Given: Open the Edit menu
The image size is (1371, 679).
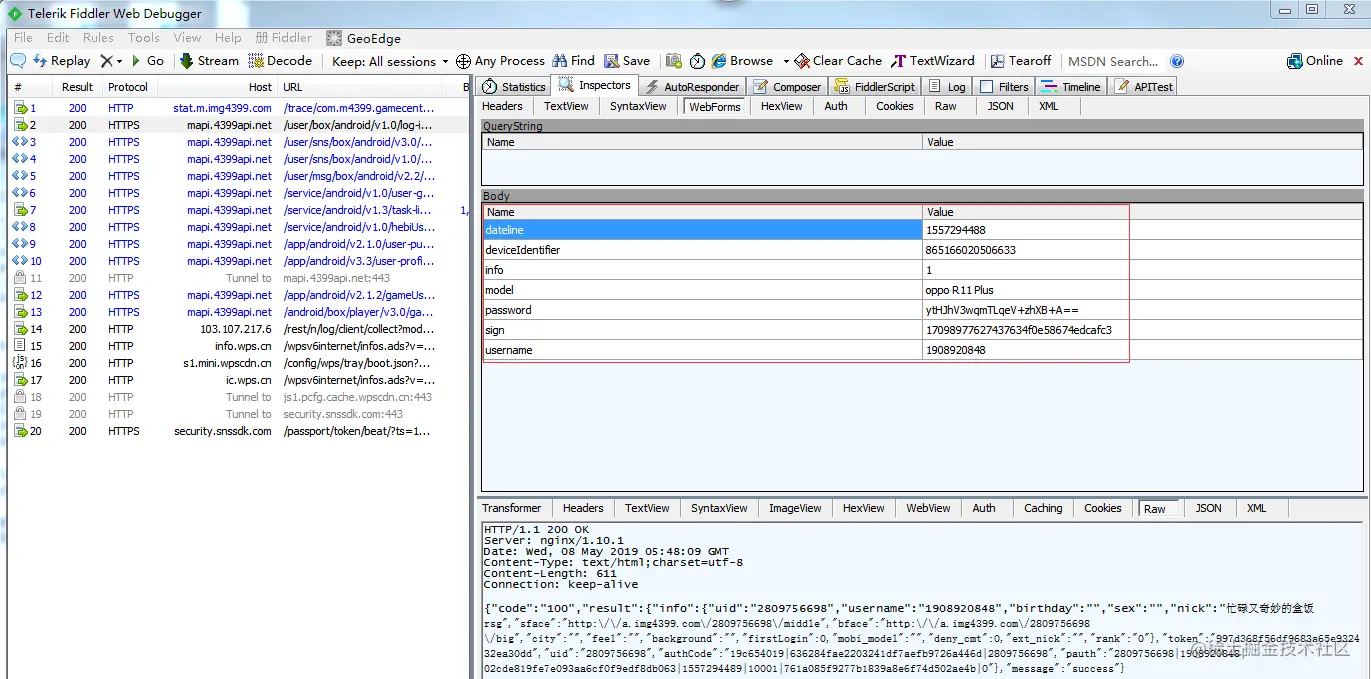Looking at the screenshot, I should click(x=59, y=38).
